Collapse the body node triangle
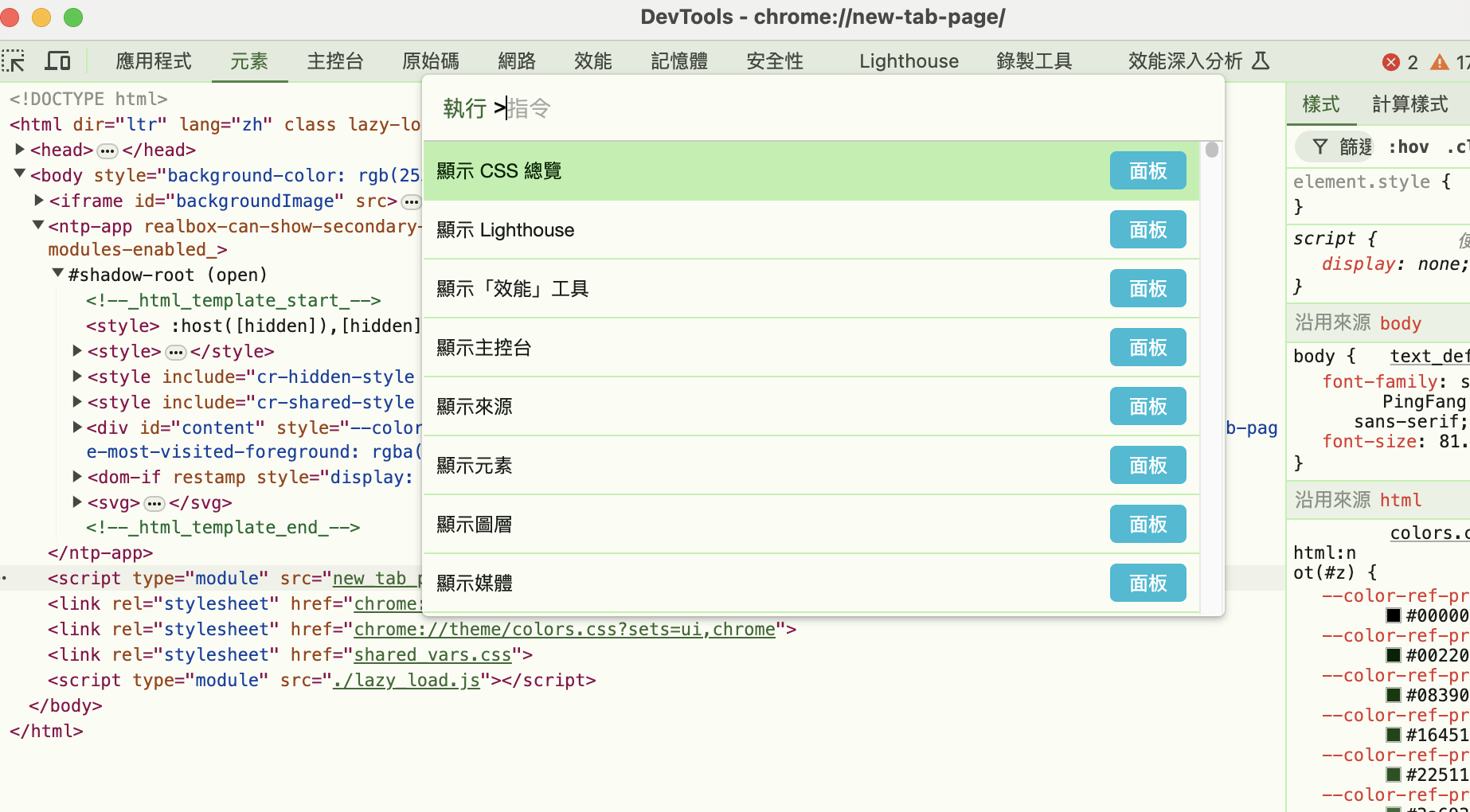 [20, 174]
